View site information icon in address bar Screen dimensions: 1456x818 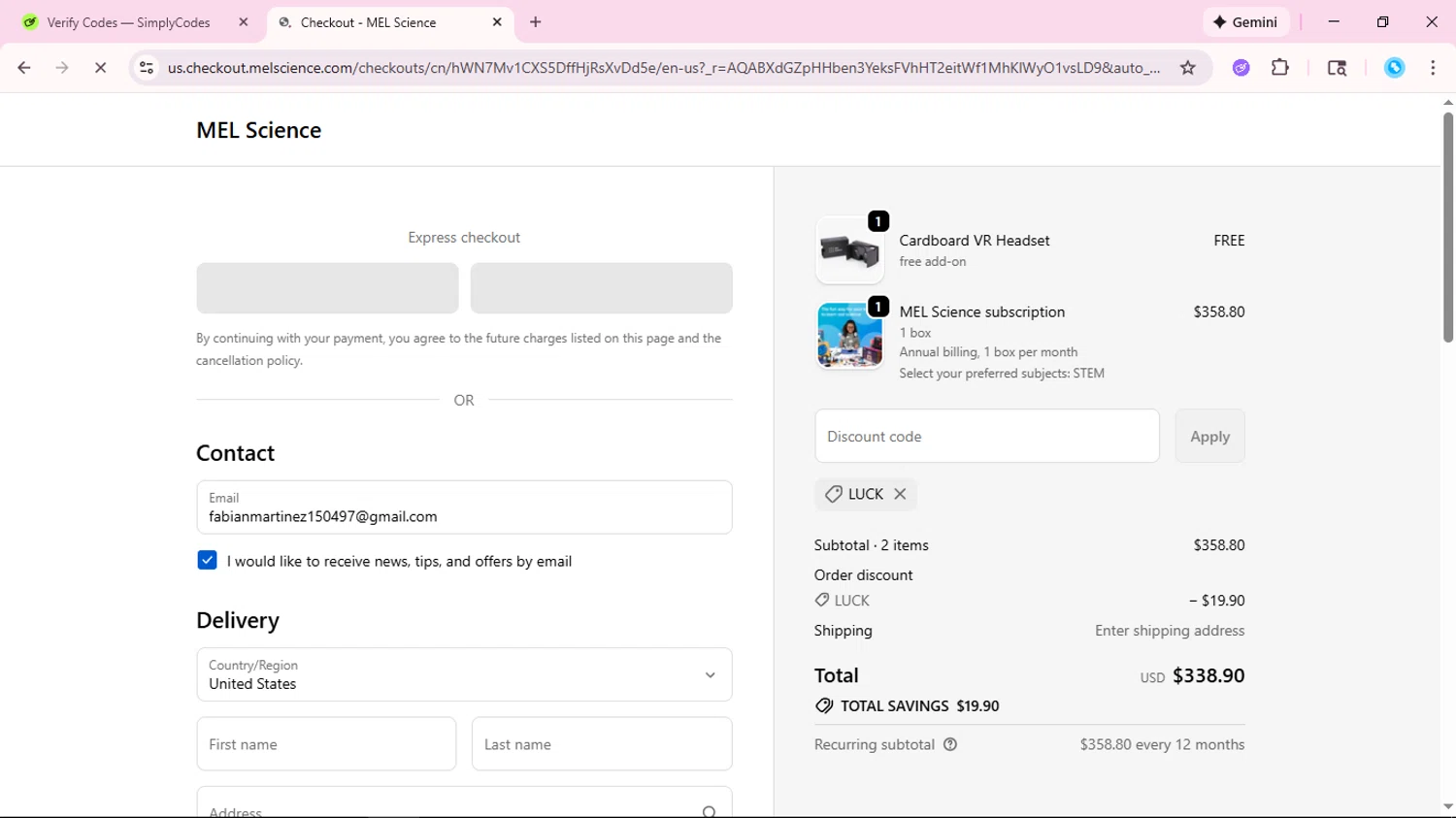click(147, 68)
